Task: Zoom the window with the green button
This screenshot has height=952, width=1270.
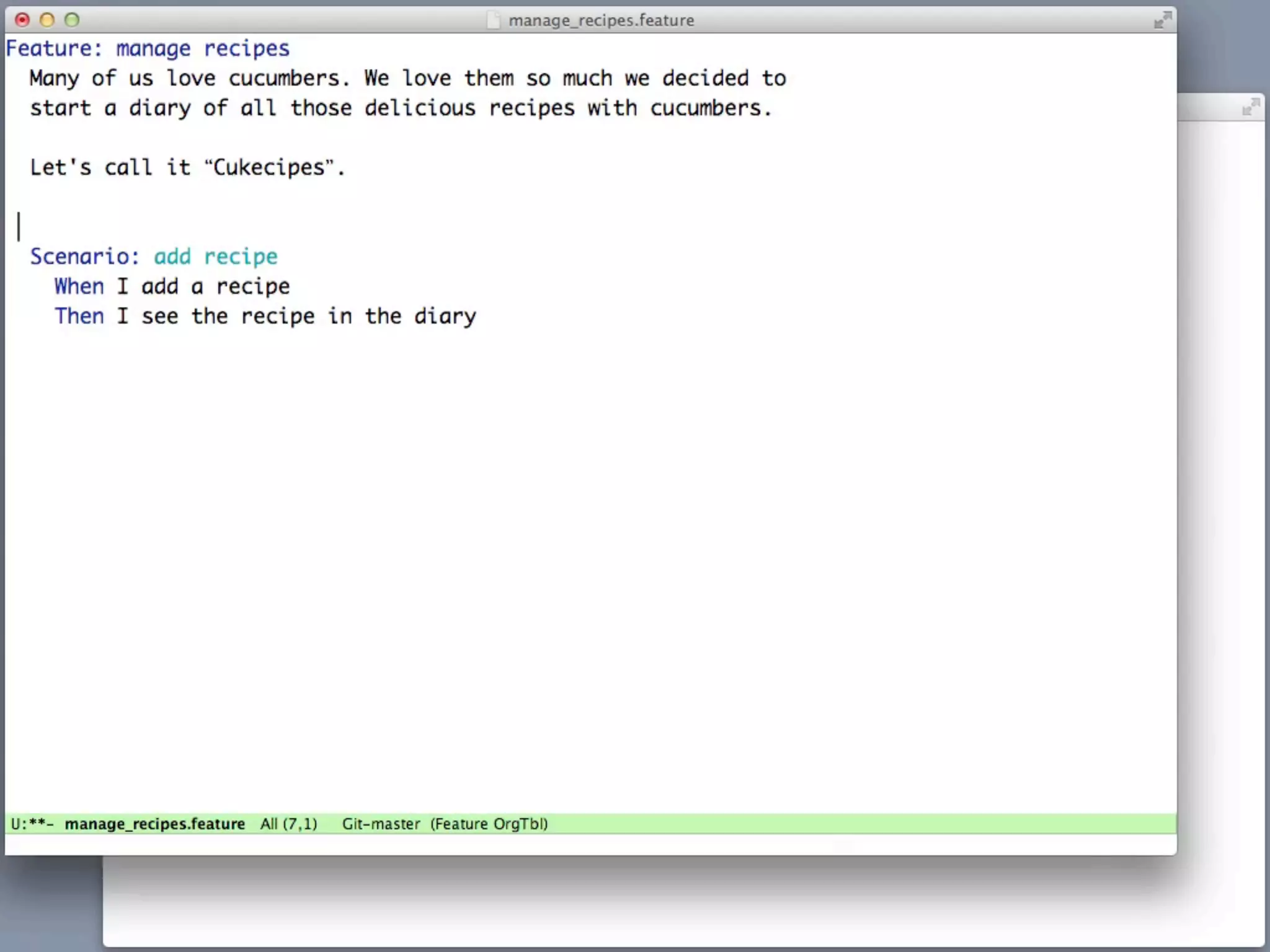Action: 72,20
